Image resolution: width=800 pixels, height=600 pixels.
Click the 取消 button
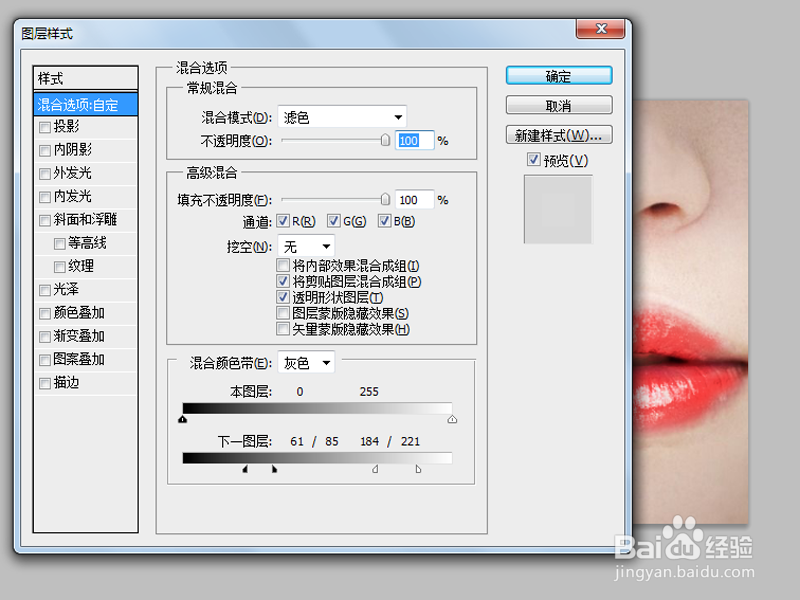559,106
